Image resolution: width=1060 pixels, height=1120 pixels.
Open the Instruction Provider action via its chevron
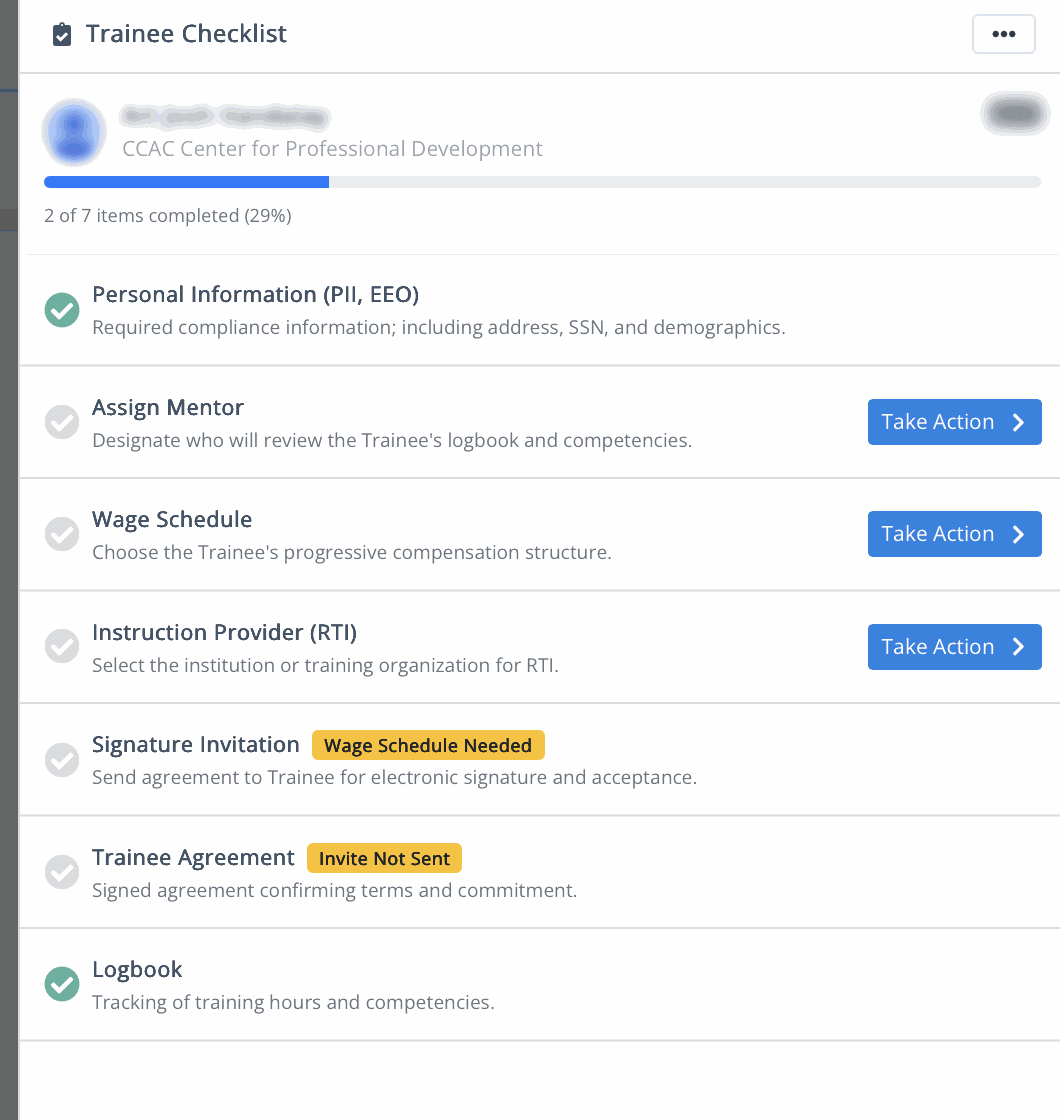pyautogui.click(x=1021, y=646)
